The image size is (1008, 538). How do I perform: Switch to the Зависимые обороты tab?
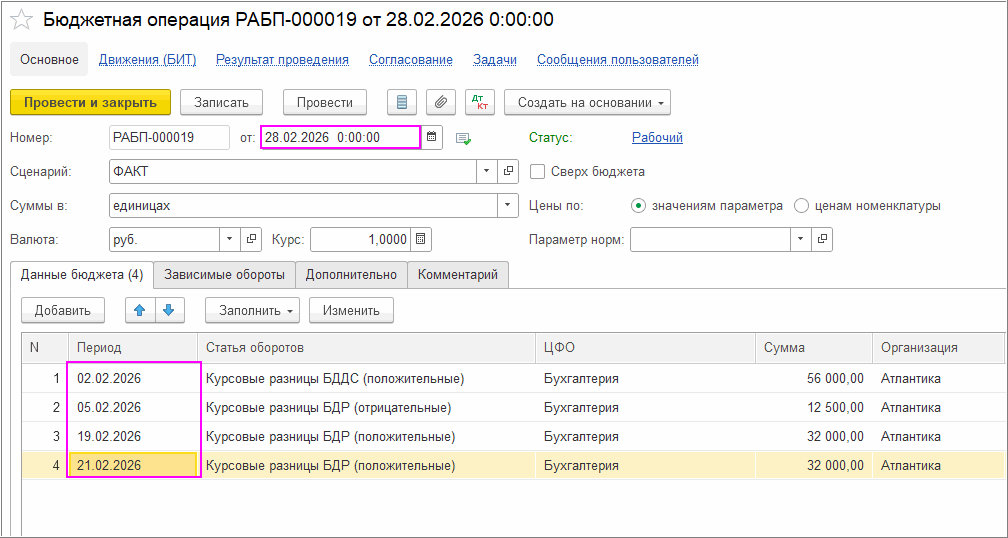224,275
